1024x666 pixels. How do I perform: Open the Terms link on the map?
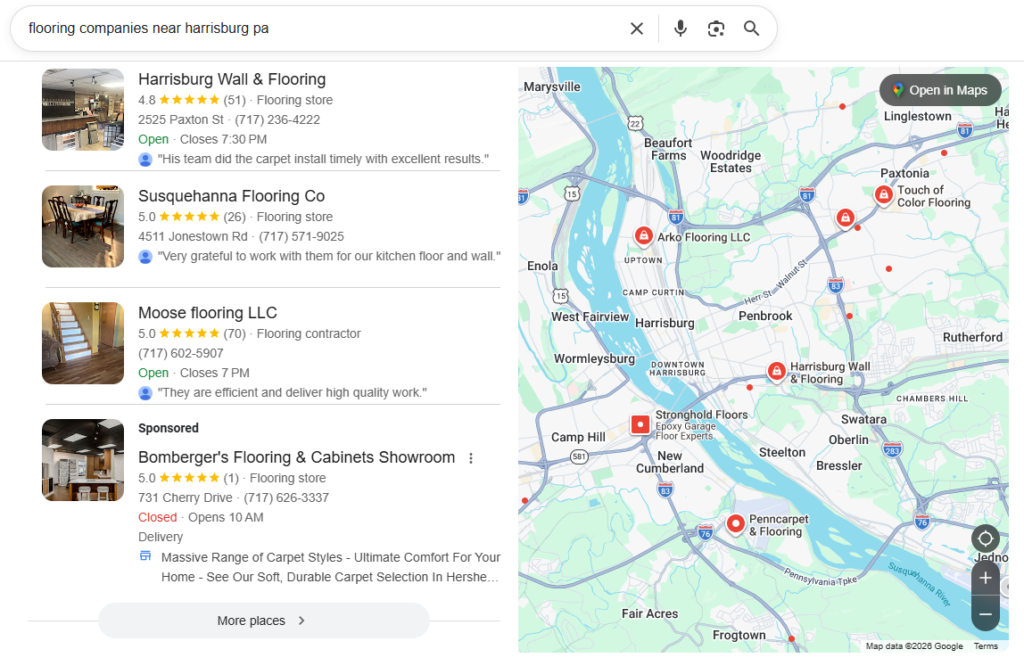pos(987,645)
